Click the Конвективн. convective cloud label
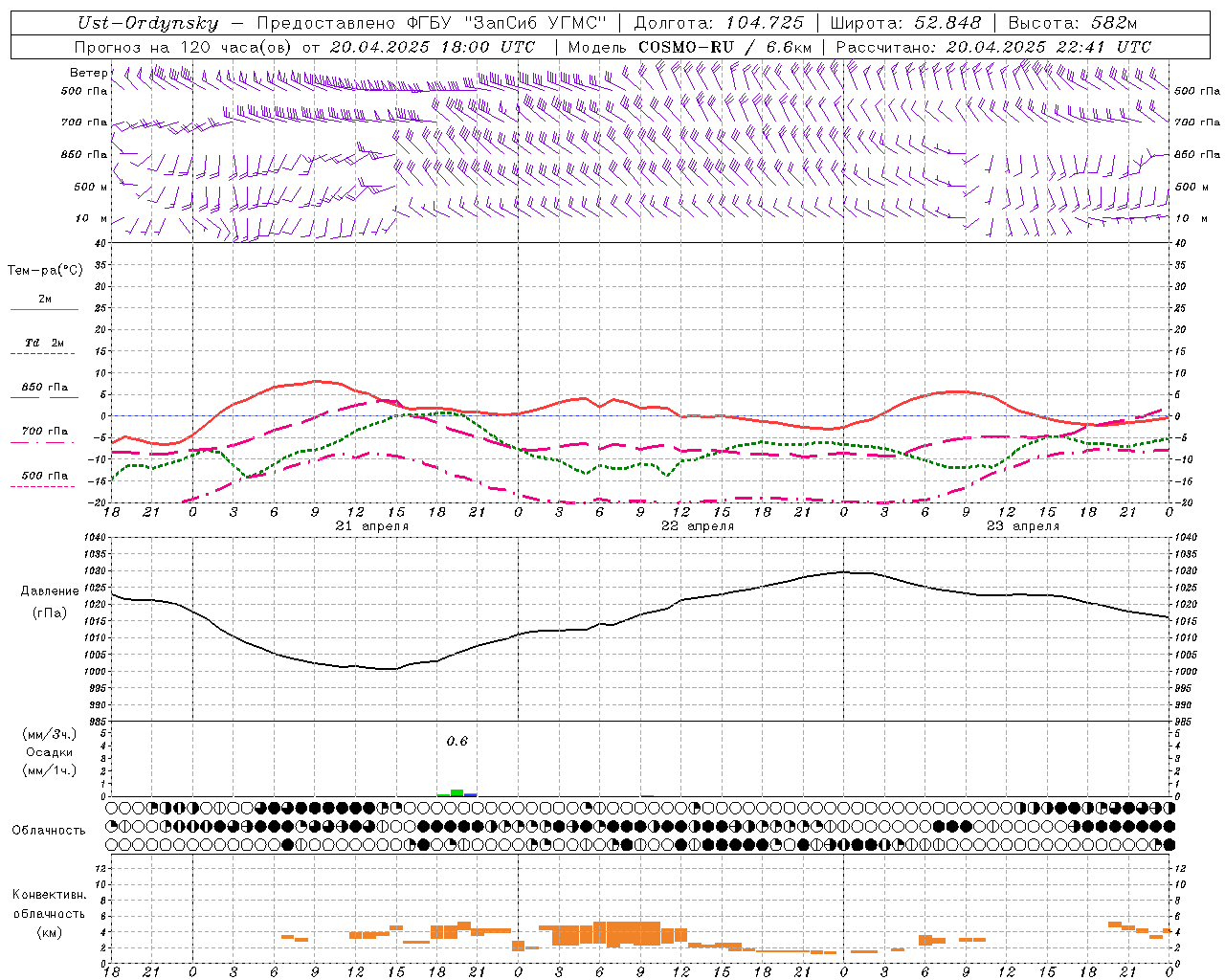Image resolution: width=1225 pixels, height=980 pixels. tap(49, 895)
